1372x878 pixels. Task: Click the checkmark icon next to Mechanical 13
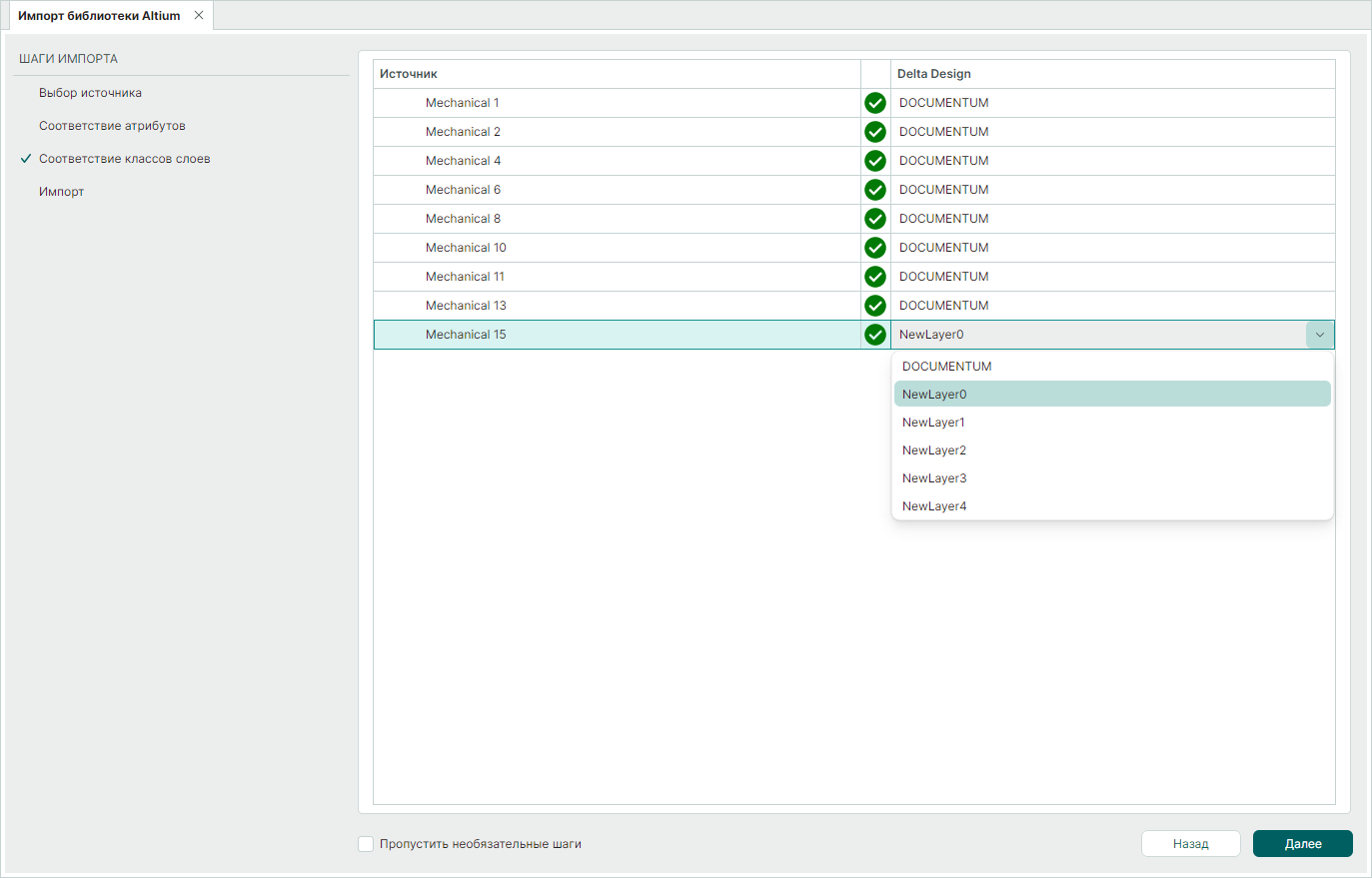pos(874,306)
